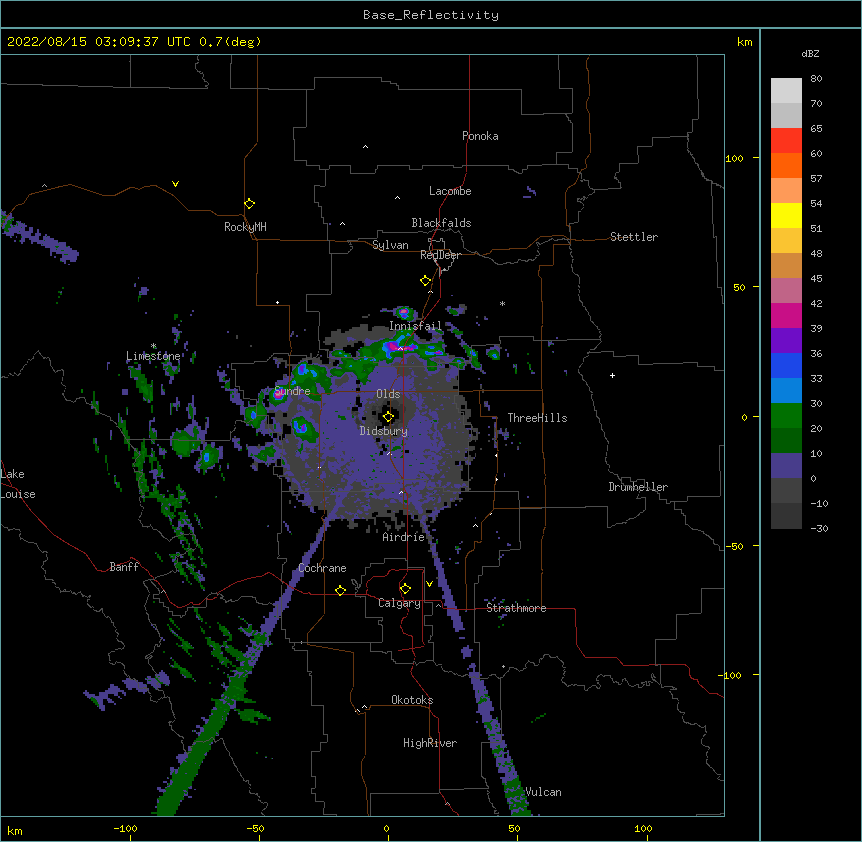Click the -50 tick label on the vertical axis

[x=734, y=546]
